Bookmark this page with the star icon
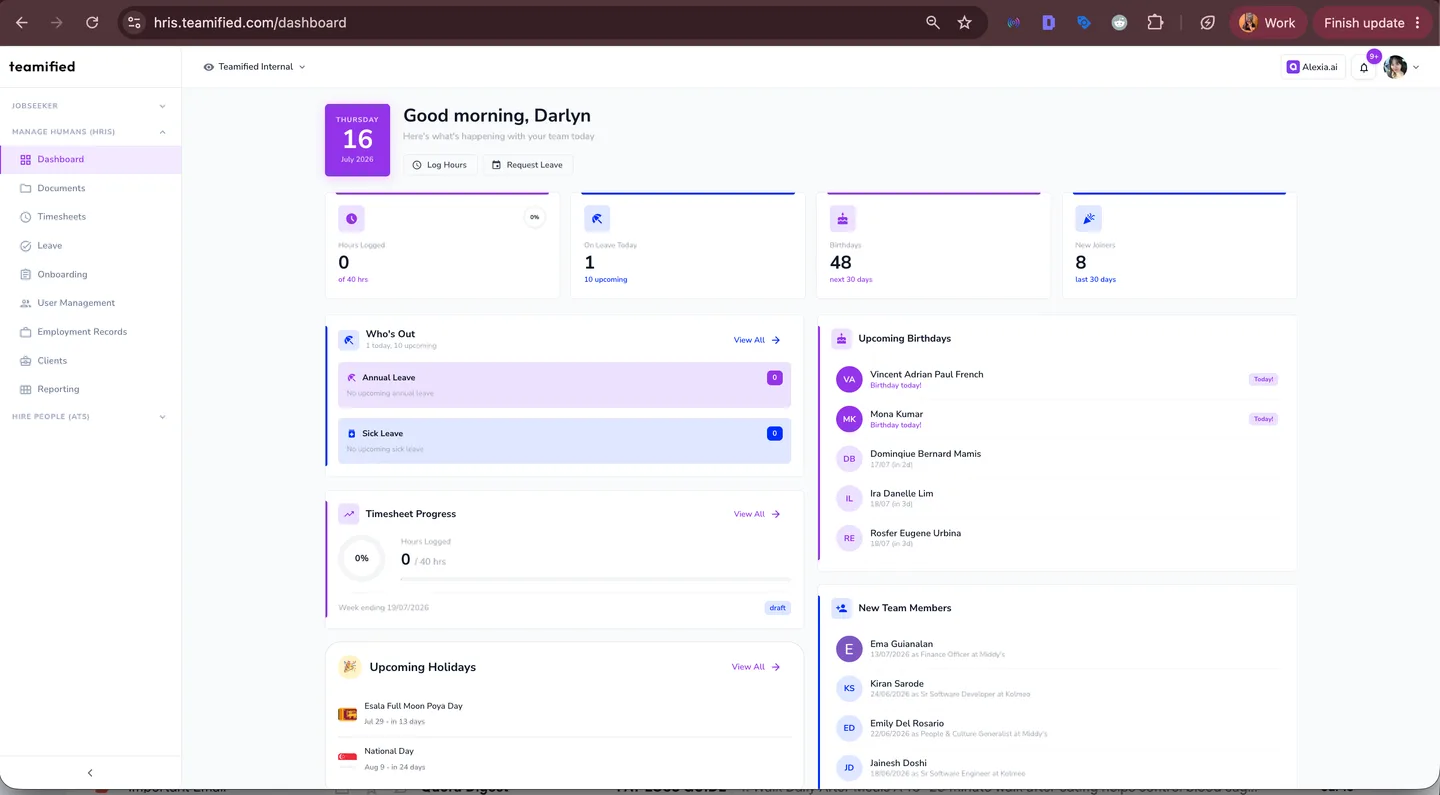Viewport: 1440px width, 795px height. (x=964, y=22)
